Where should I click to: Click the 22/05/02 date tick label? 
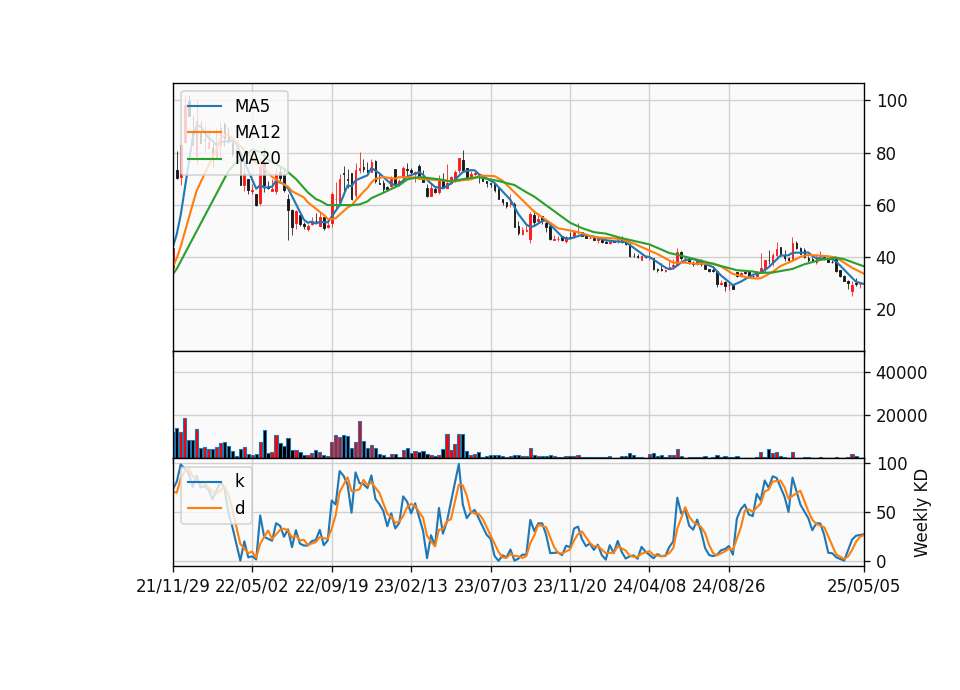point(252,587)
